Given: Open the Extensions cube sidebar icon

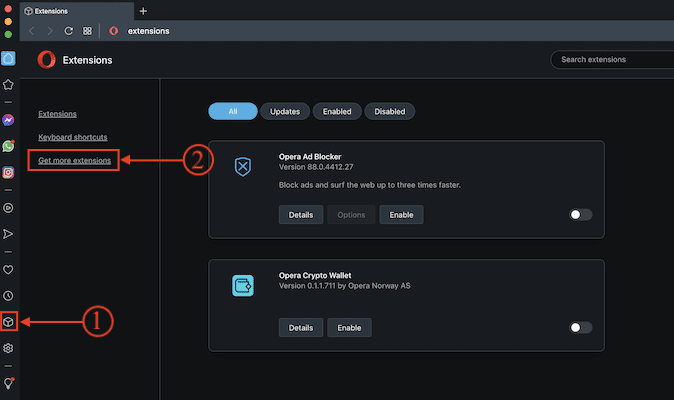Looking at the screenshot, I should pyautogui.click(x=8, y=321).
